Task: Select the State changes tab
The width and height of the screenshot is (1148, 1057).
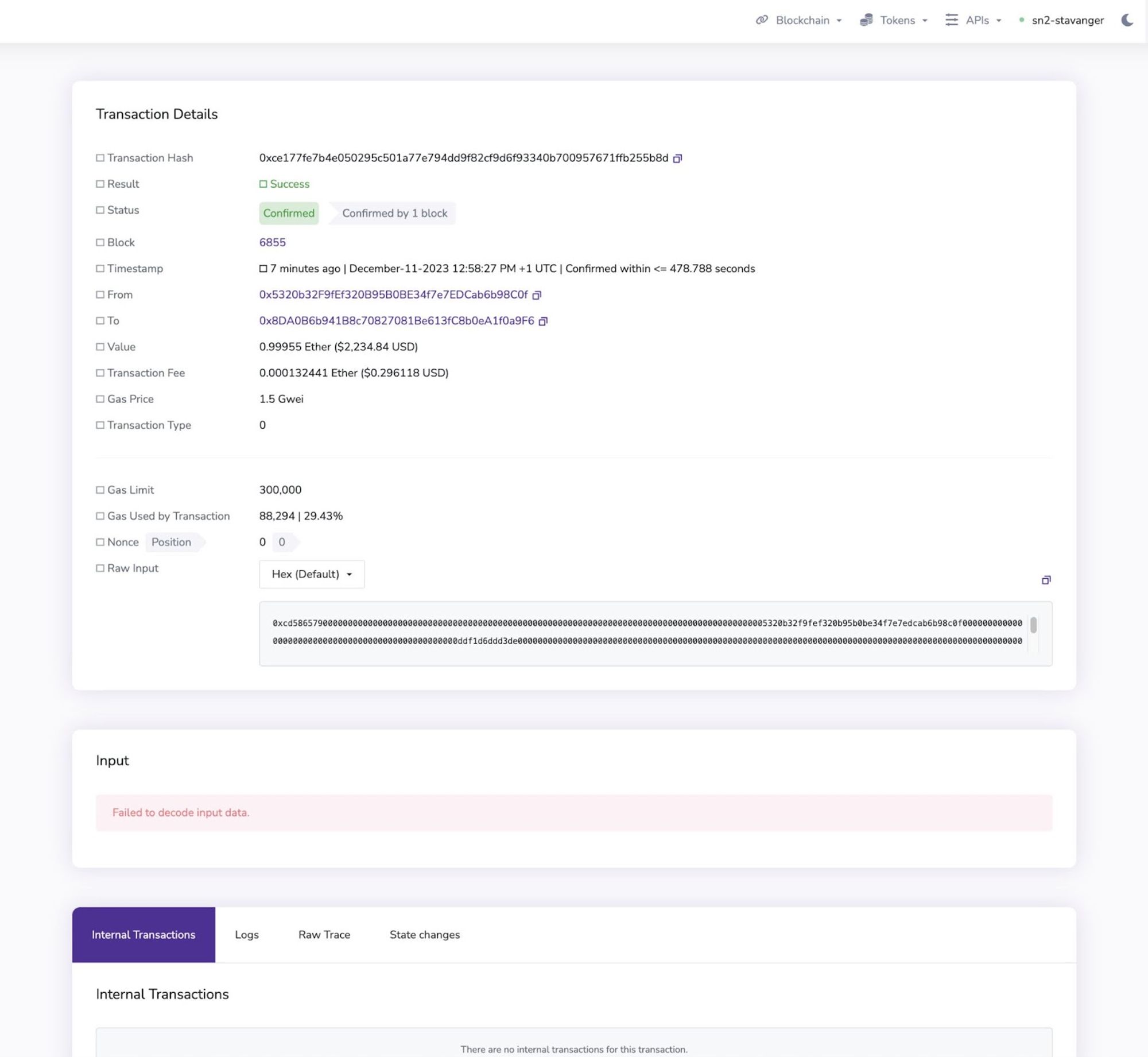Action: coord(425,935)
